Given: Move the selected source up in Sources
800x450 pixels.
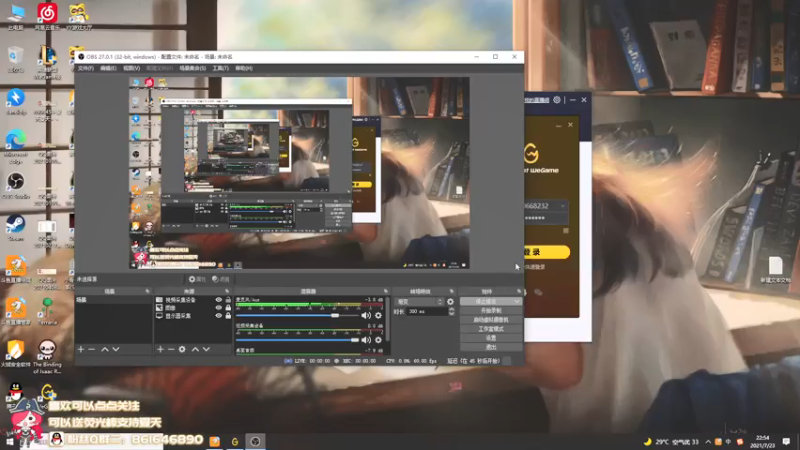Looking at the screenshot, I should (195, 349).
